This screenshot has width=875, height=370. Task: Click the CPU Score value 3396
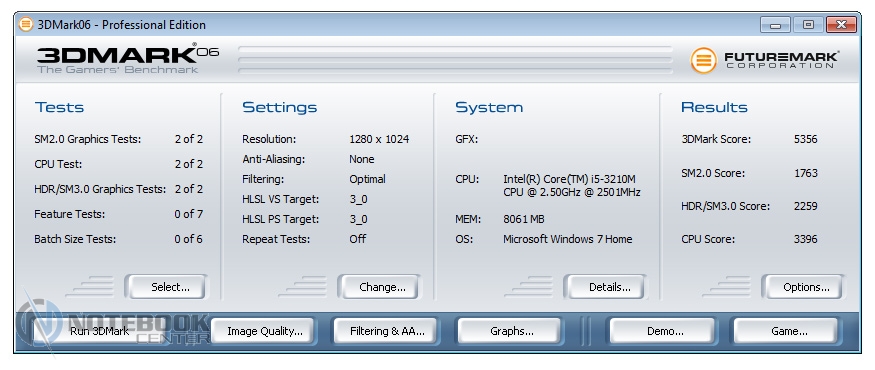pos(805,239)
